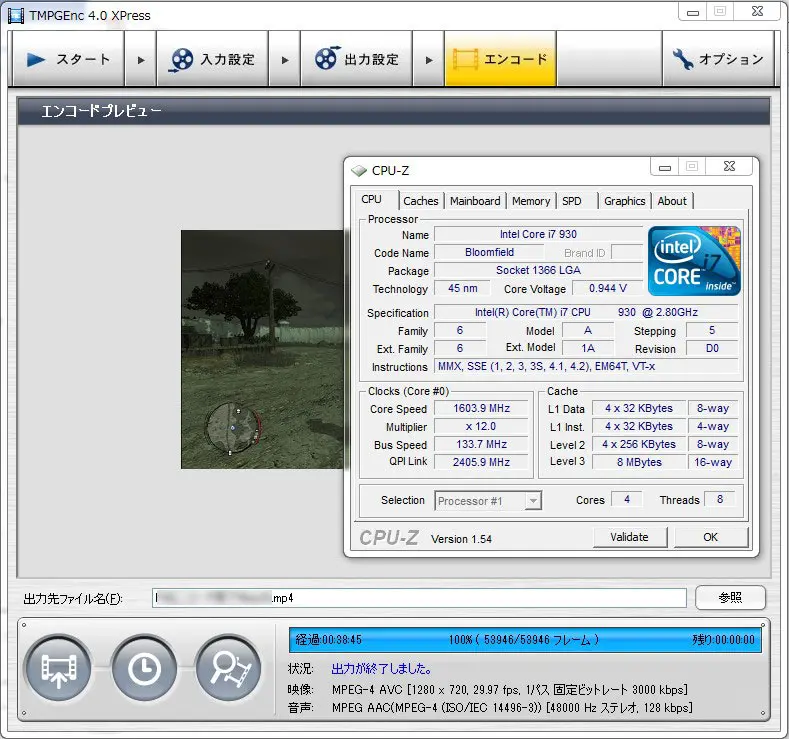This screenshot has height=739, width=789.
Task: Click the output file name field
Action: [x=419, y=598]
